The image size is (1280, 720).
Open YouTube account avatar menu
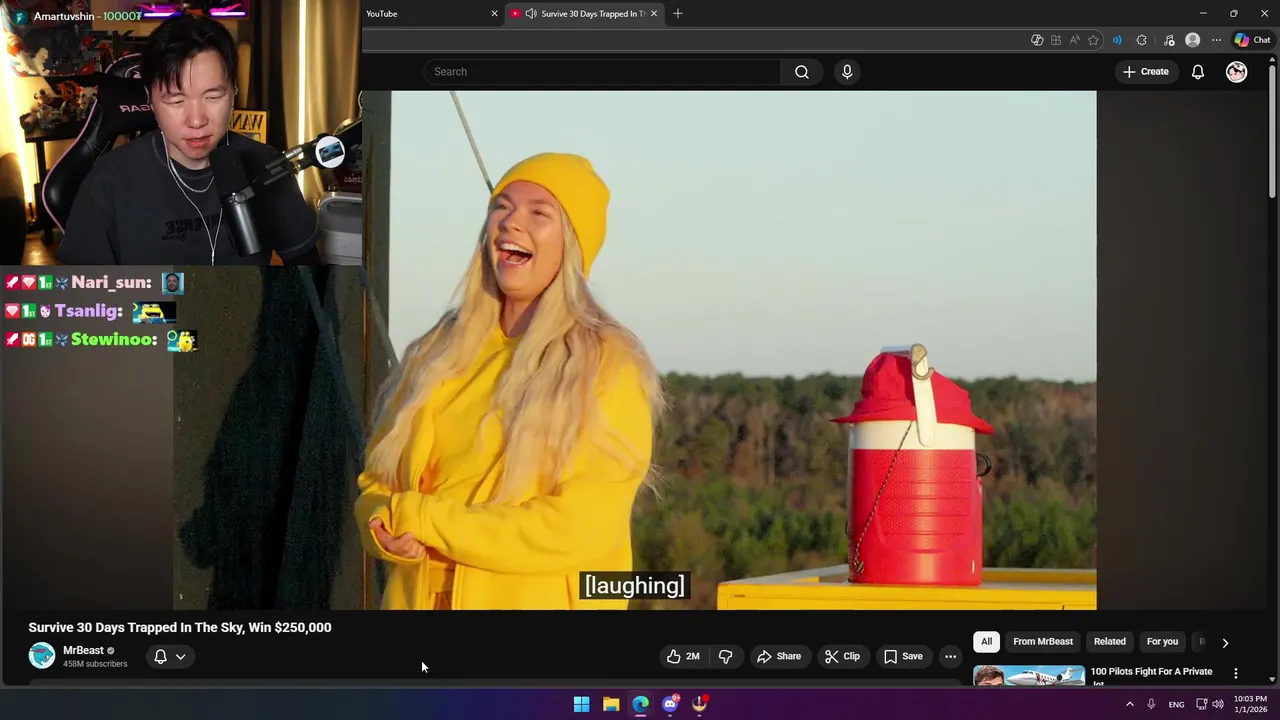click(1237, 72)
